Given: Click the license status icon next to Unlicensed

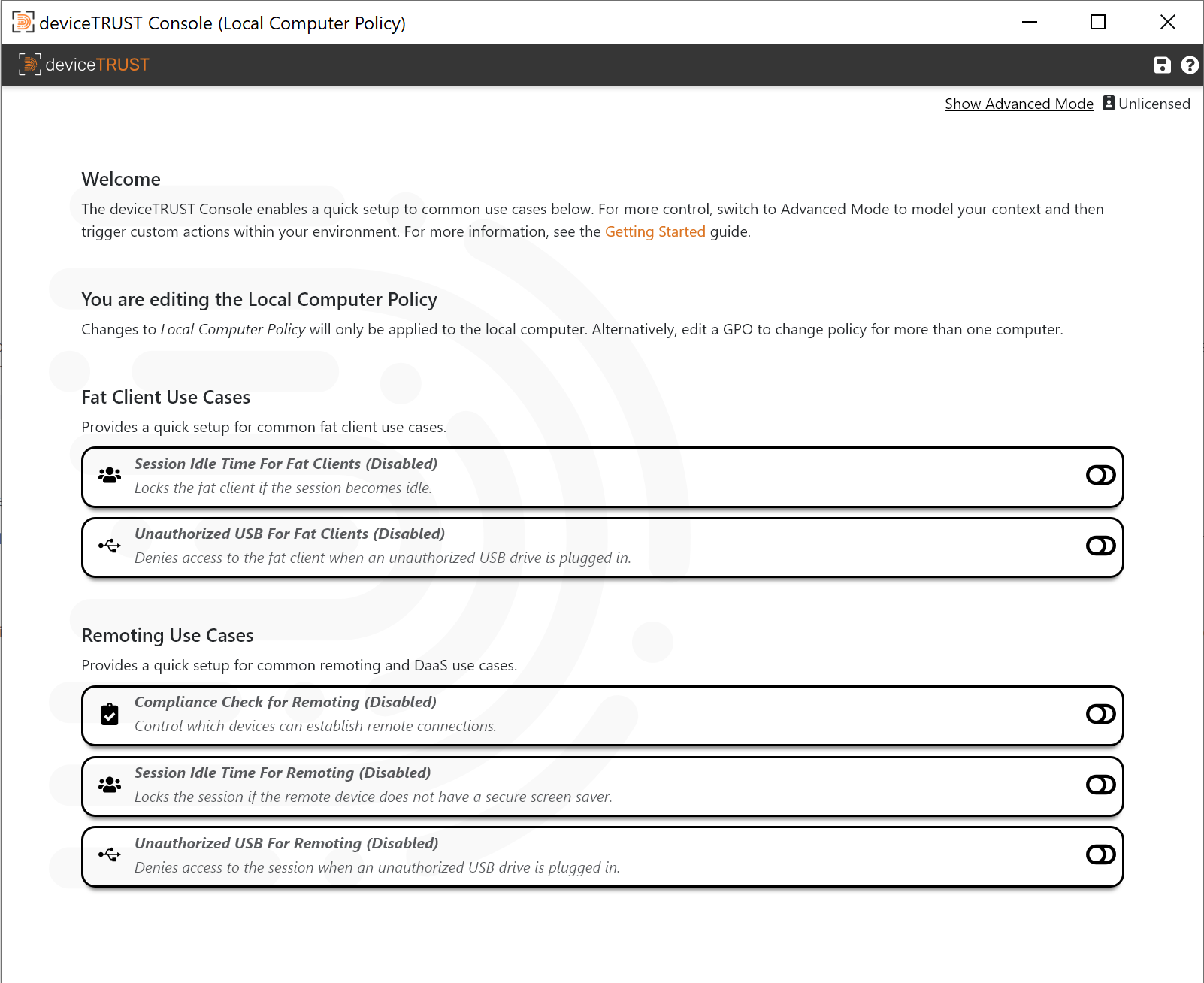Looking at the screenshot, I should coord(1109,103).
